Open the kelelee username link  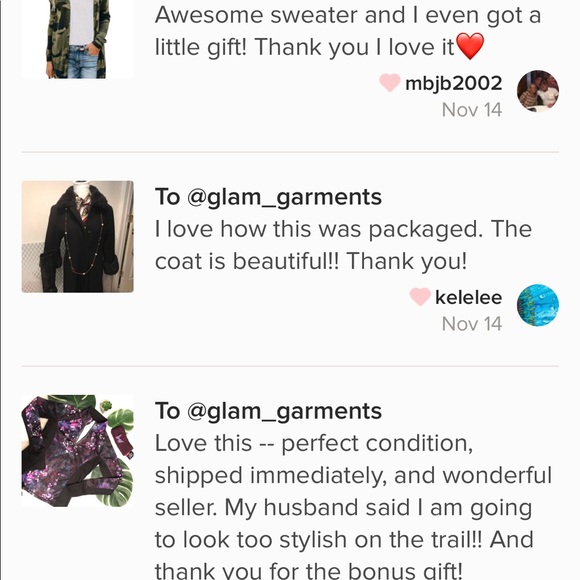pos(468,297)
